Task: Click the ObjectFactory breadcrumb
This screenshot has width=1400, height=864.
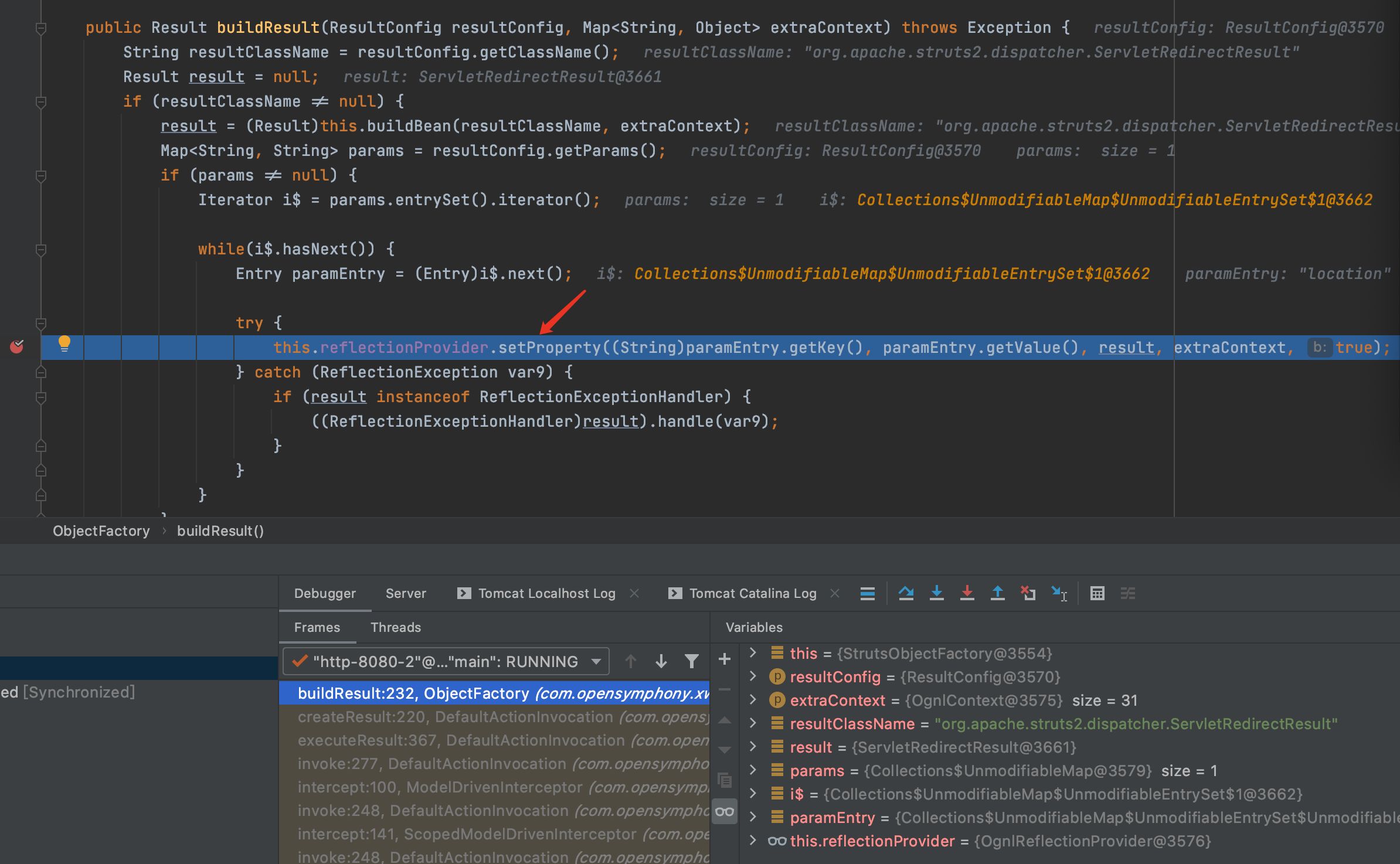Action: tap(101, 530)
